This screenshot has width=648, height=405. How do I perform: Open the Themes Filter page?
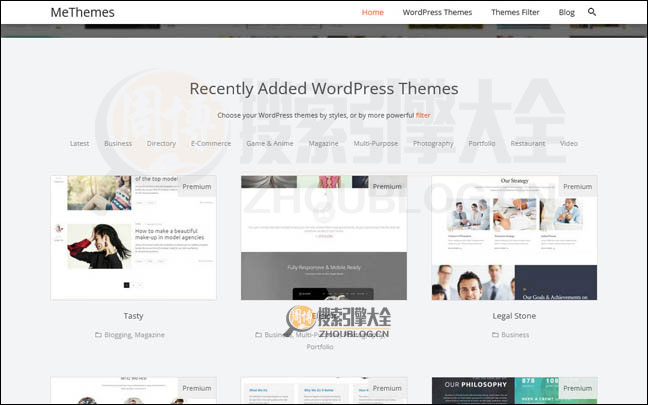515,12
